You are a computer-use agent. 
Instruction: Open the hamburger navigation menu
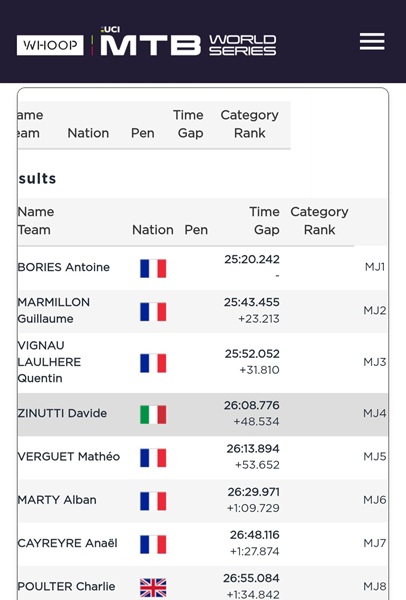372,41
